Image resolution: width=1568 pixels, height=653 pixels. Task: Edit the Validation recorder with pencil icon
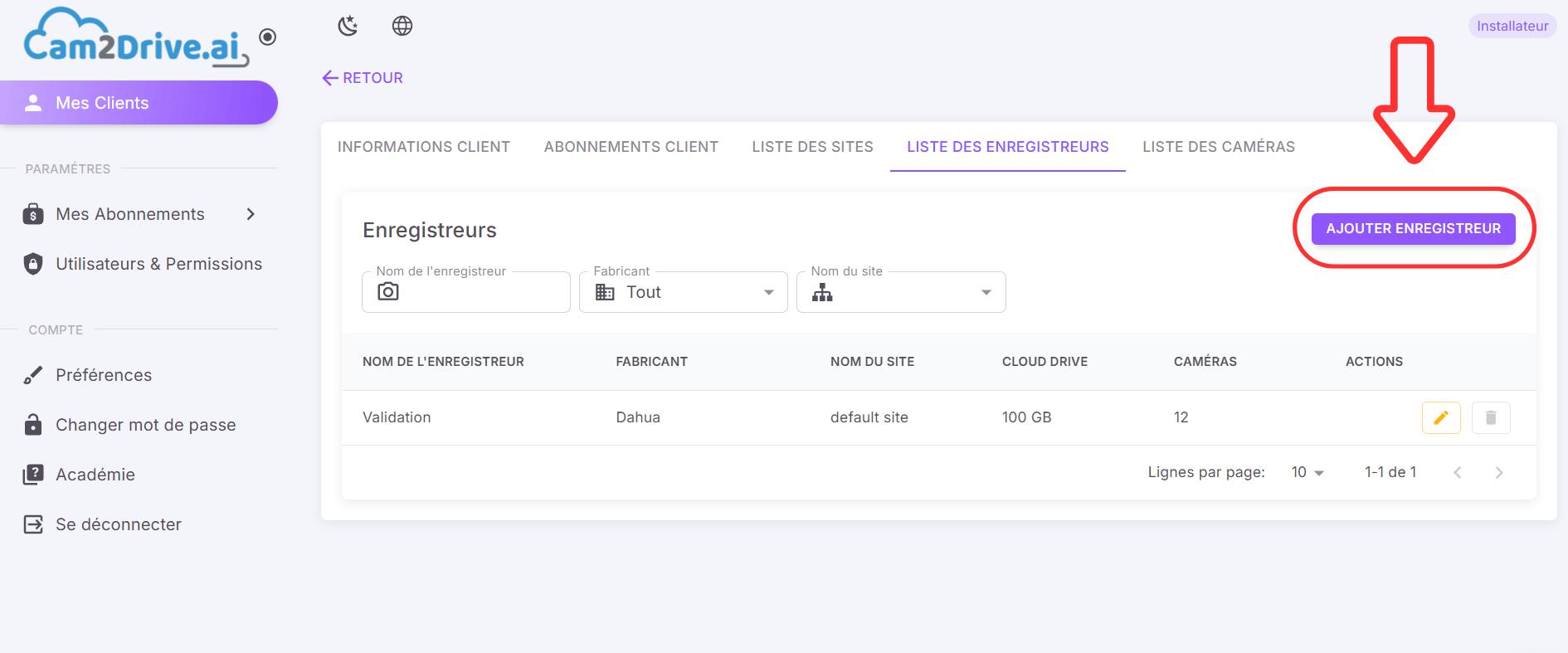point(1441,417)
